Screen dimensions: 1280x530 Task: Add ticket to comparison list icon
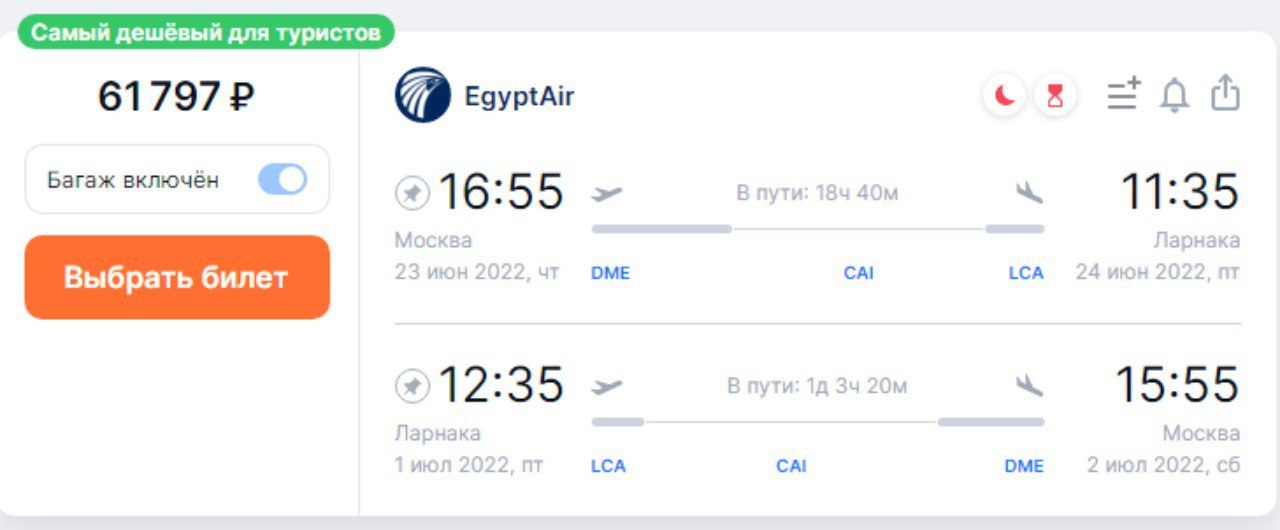(1123, 95)
